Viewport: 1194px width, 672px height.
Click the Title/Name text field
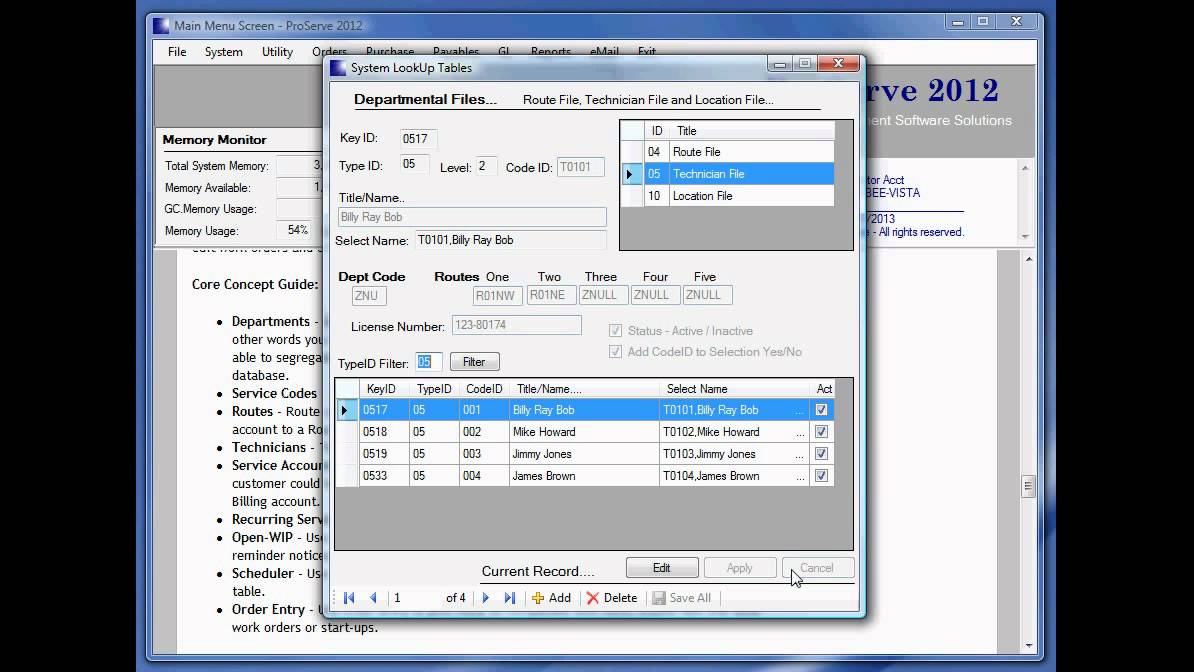coord(472,217)
